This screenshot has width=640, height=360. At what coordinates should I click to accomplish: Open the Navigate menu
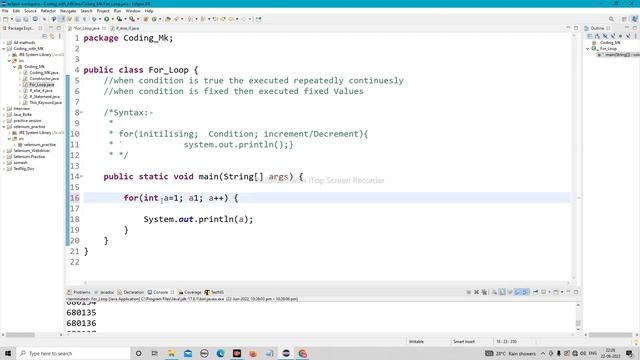point(68,11)
